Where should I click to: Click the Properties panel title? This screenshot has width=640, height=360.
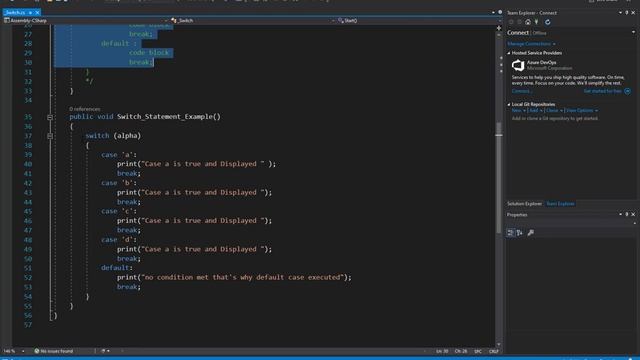click(x=517, y=215)
